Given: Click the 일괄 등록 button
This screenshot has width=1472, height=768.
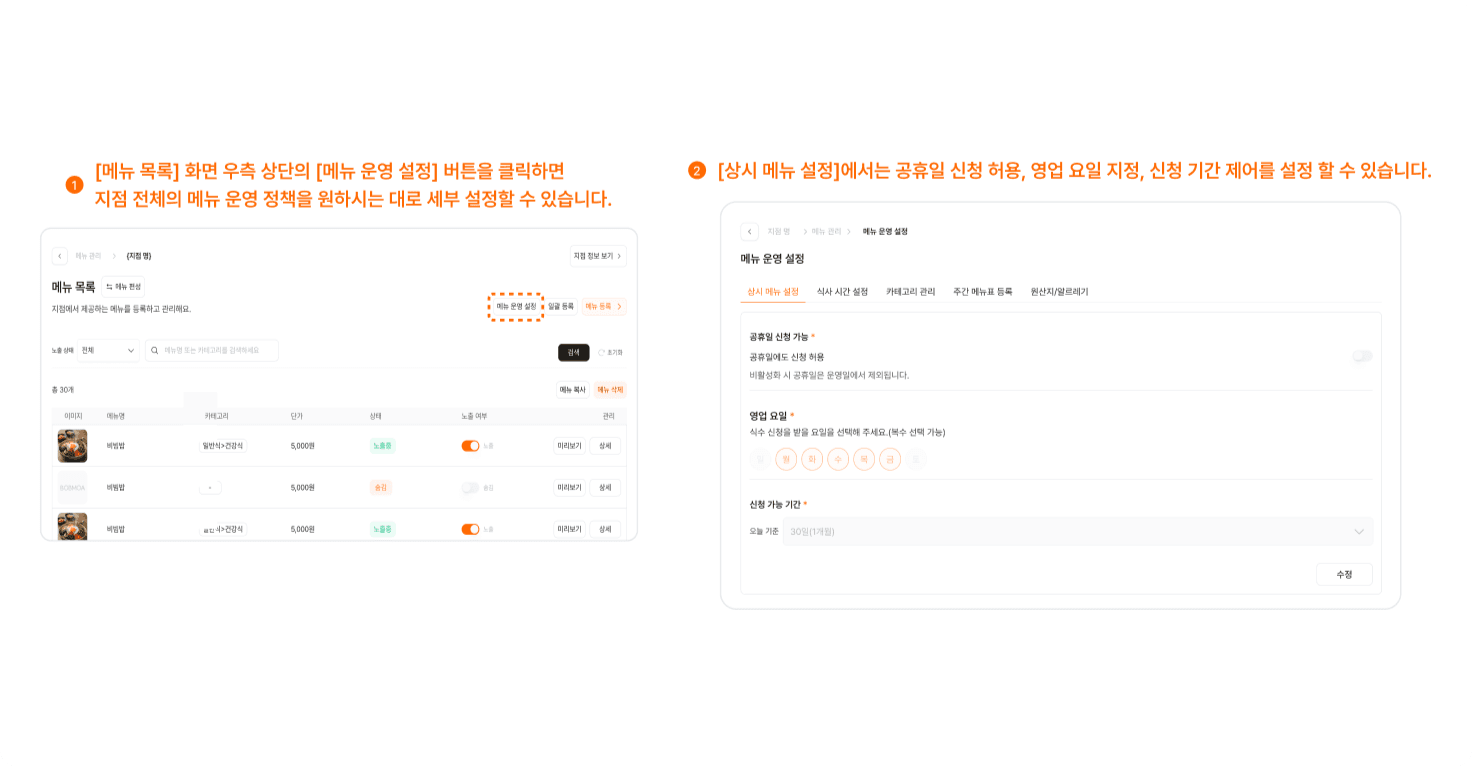Looking at the screenshot, I should tap(561, 306).
